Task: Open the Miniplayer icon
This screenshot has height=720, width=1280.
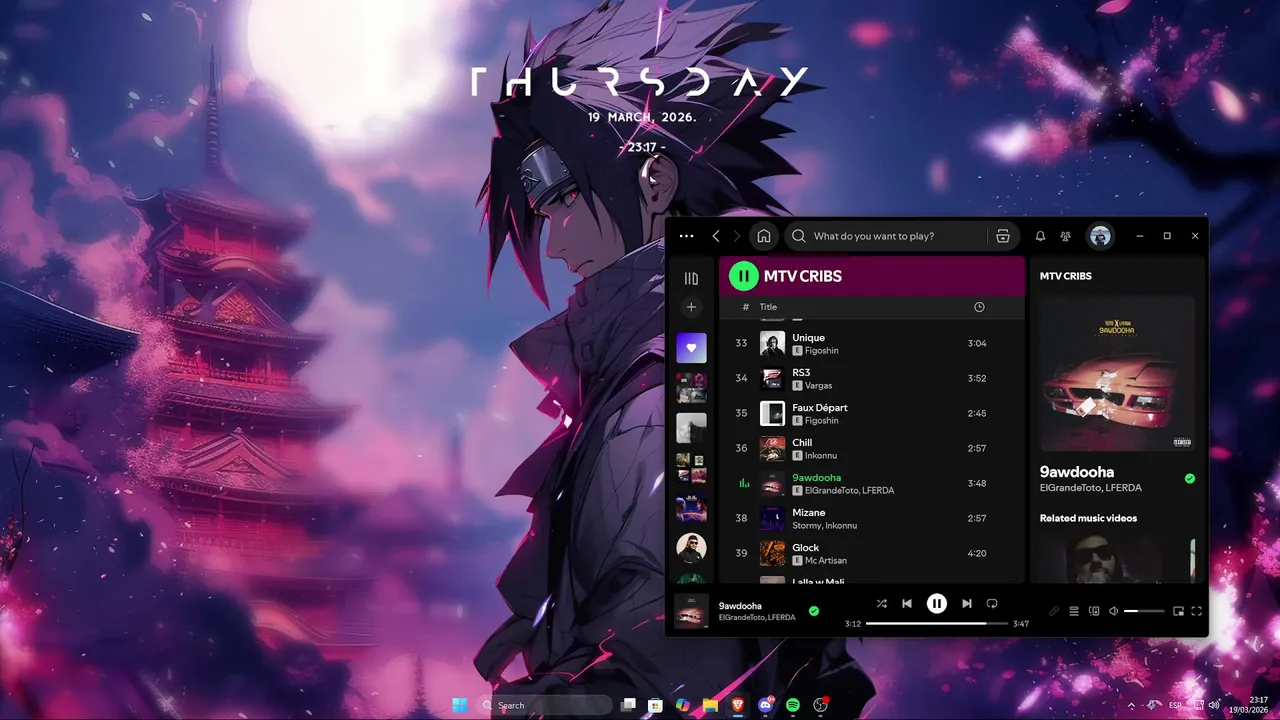Action: (x=1178, y=611)
